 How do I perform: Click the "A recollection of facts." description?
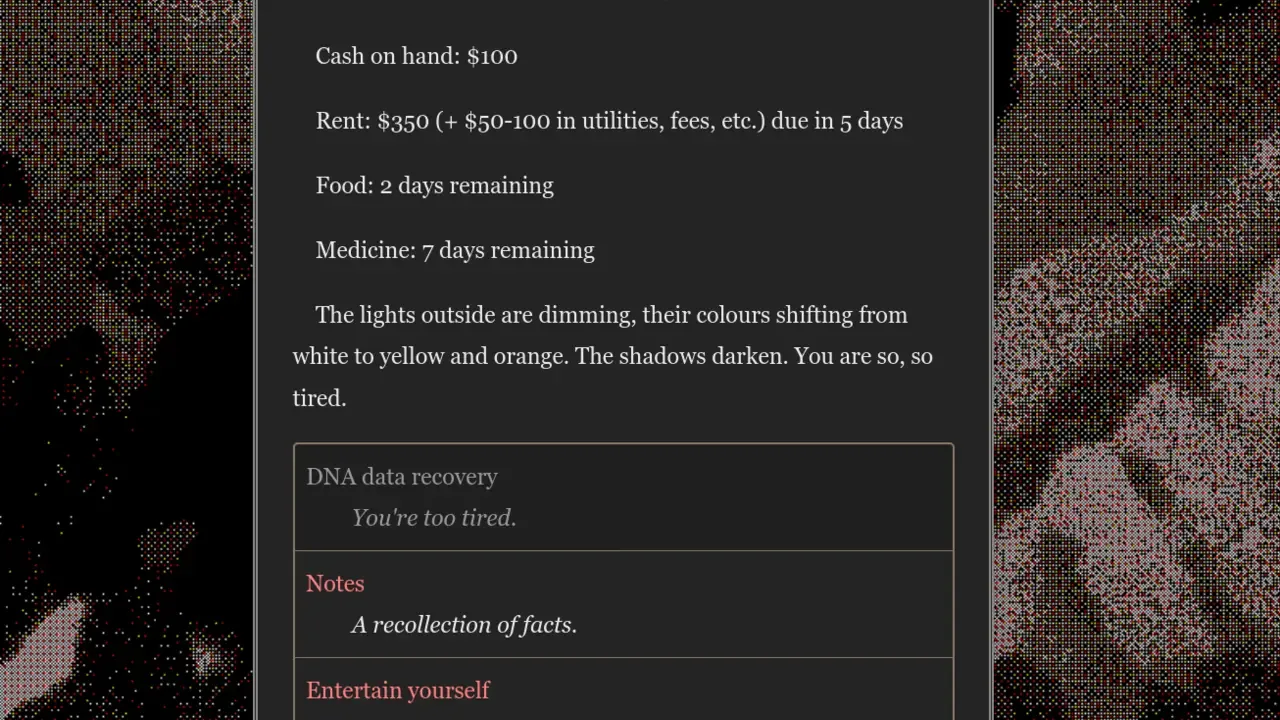[x=464, y=625]
